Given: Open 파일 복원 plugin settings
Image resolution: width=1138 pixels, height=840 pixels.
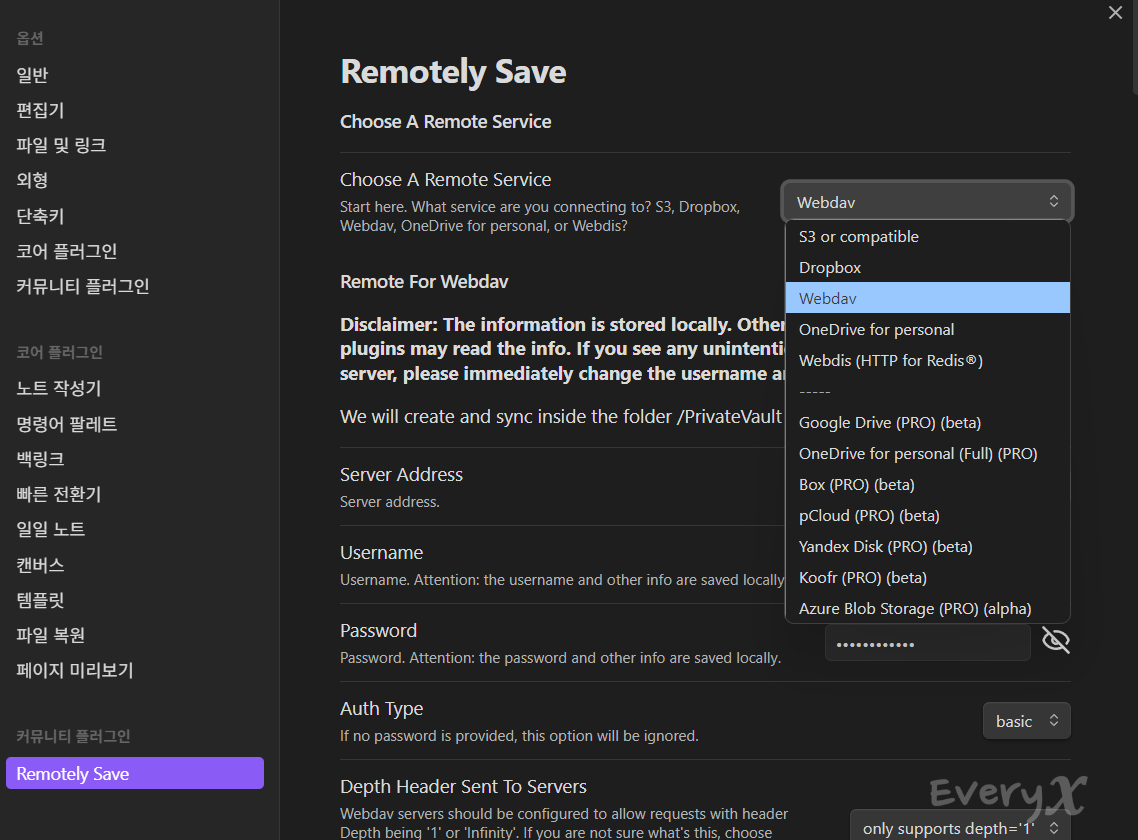Looking at the screenshot, I should (51, 635).
